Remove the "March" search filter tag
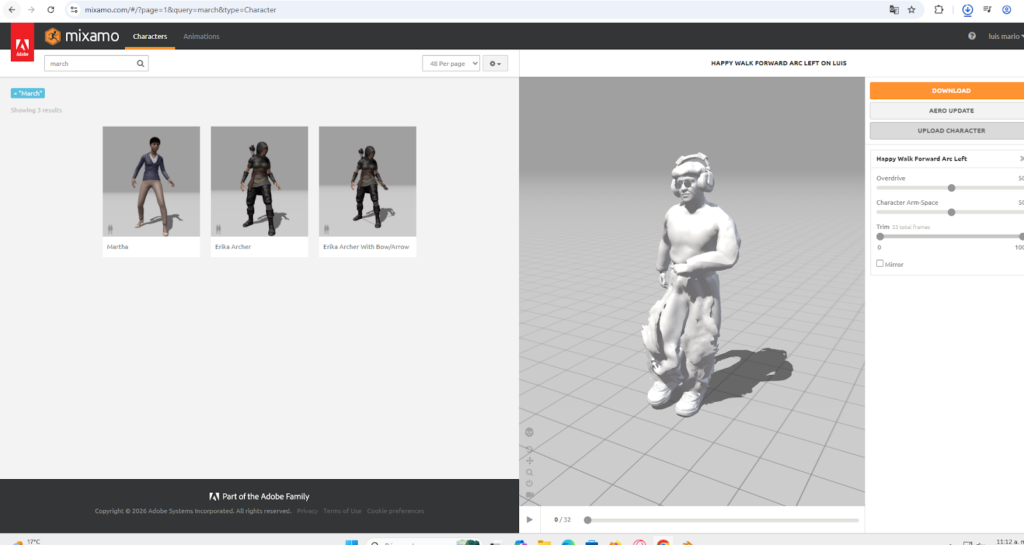Image resolution: width=1024 pixels, height=545 pixels. 27,93
